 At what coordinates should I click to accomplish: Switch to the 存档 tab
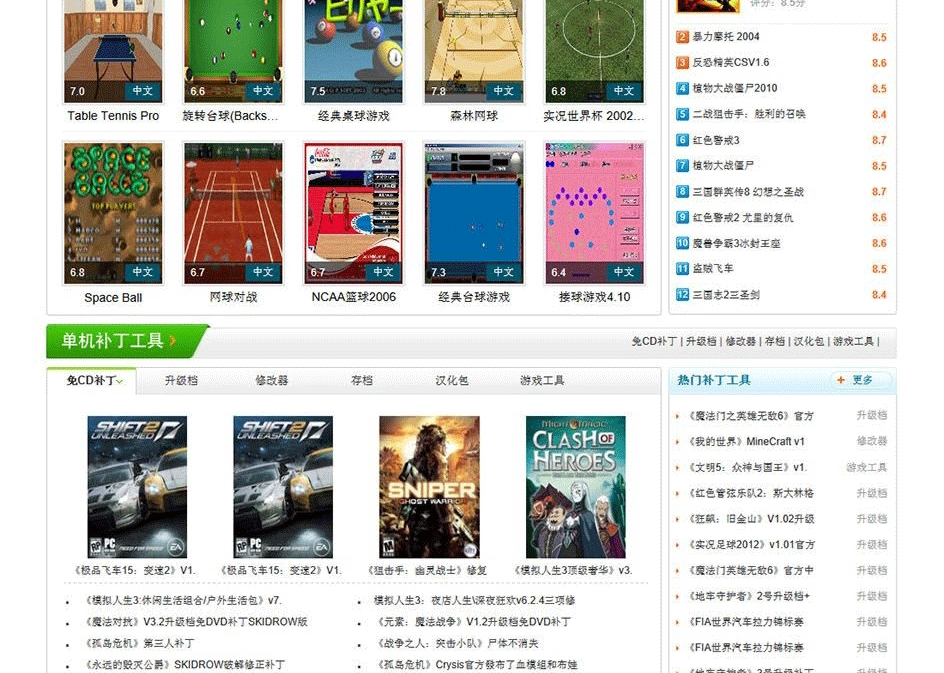click(362, 380)
